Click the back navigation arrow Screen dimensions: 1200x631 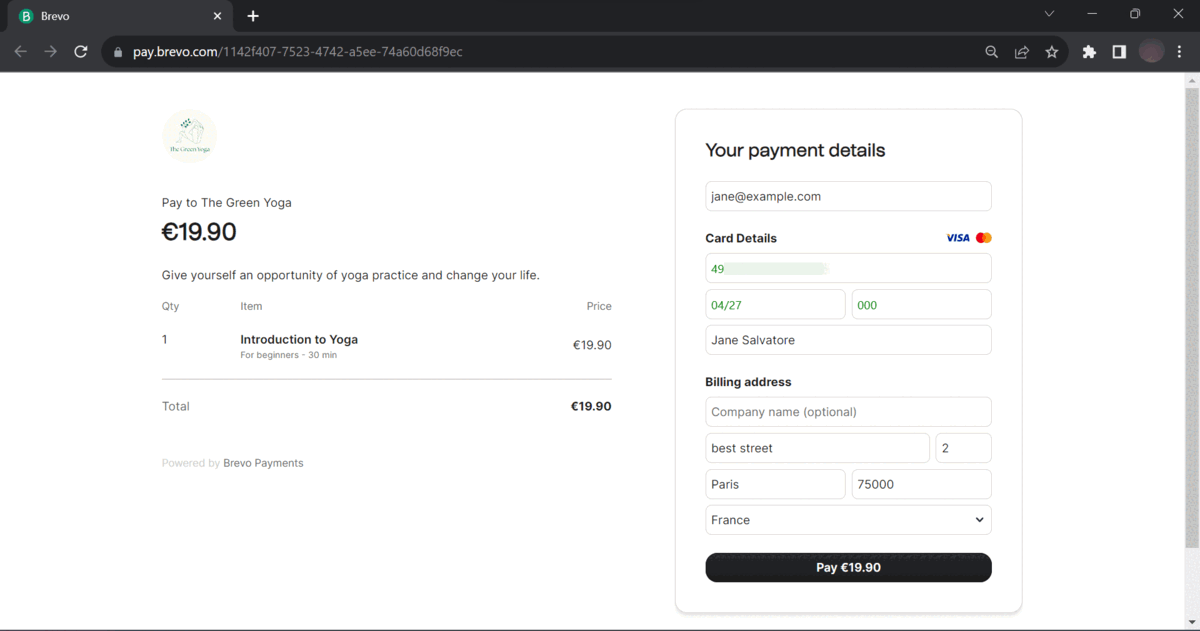pos(20,51)
